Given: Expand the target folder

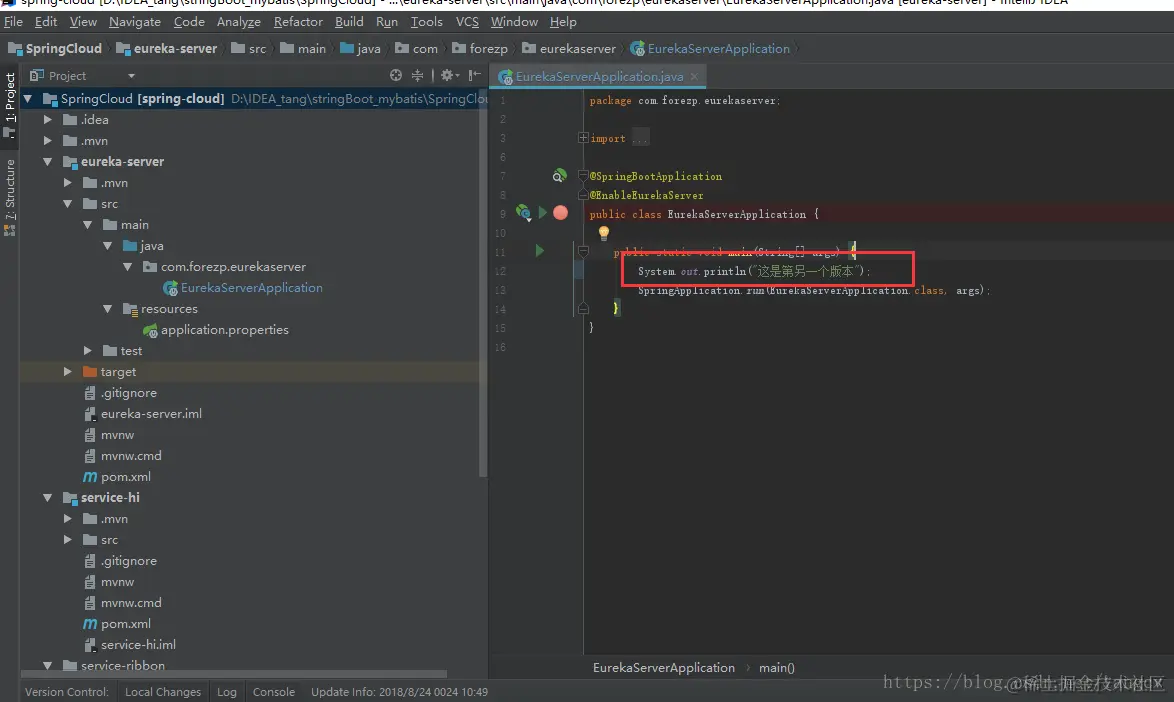Looking at the screenshot, I should [67, 371].
